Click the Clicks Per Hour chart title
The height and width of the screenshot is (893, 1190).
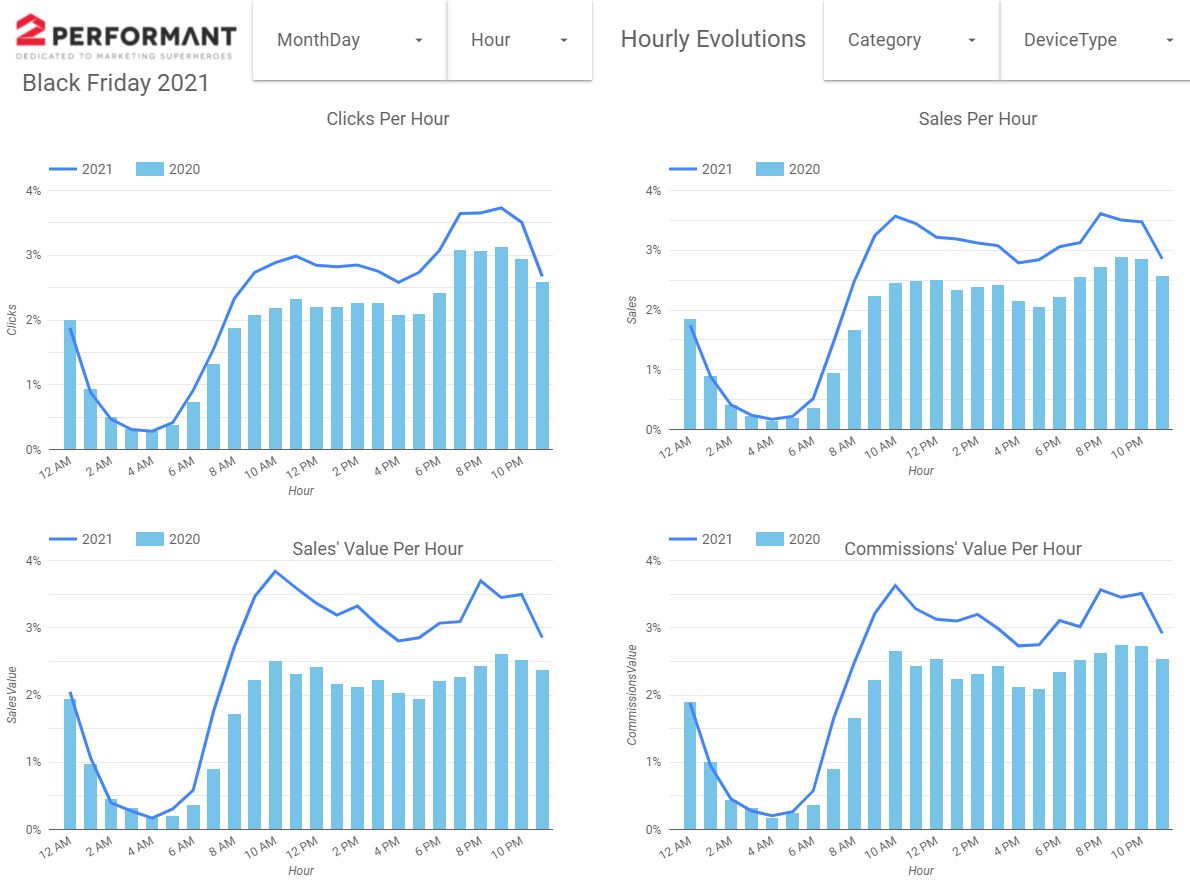pos(388,118)
